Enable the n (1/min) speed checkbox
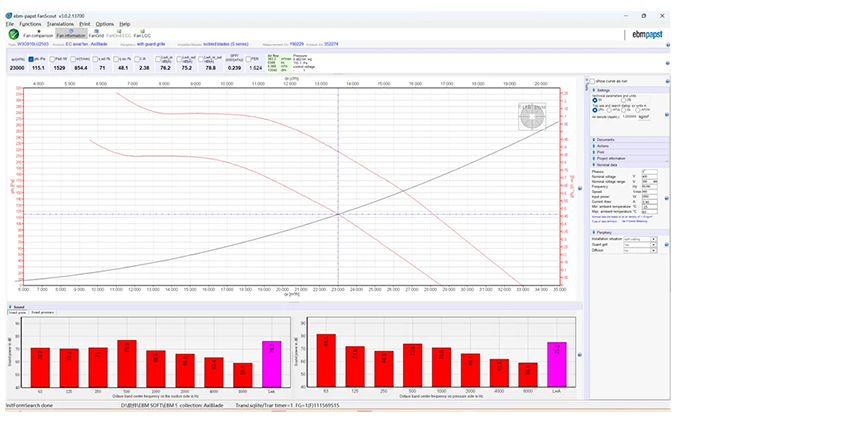The height and width of the screenshot is (423, 860). pyautogui.click(x=73, y=59)
